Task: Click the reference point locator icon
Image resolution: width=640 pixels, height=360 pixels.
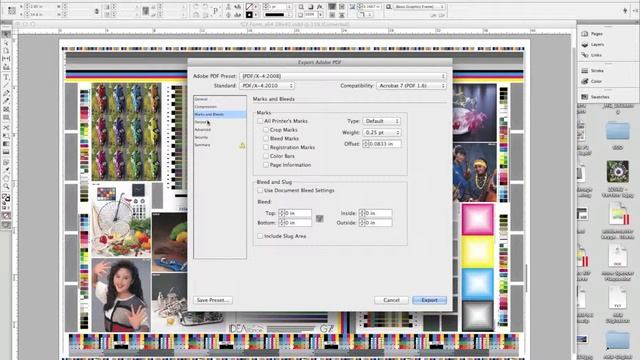Action: click(x=12, y=11)
